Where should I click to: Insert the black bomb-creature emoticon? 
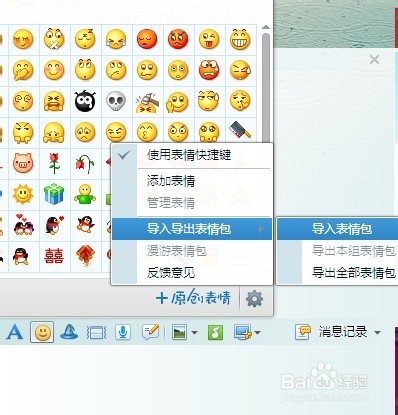coord(85,101)
